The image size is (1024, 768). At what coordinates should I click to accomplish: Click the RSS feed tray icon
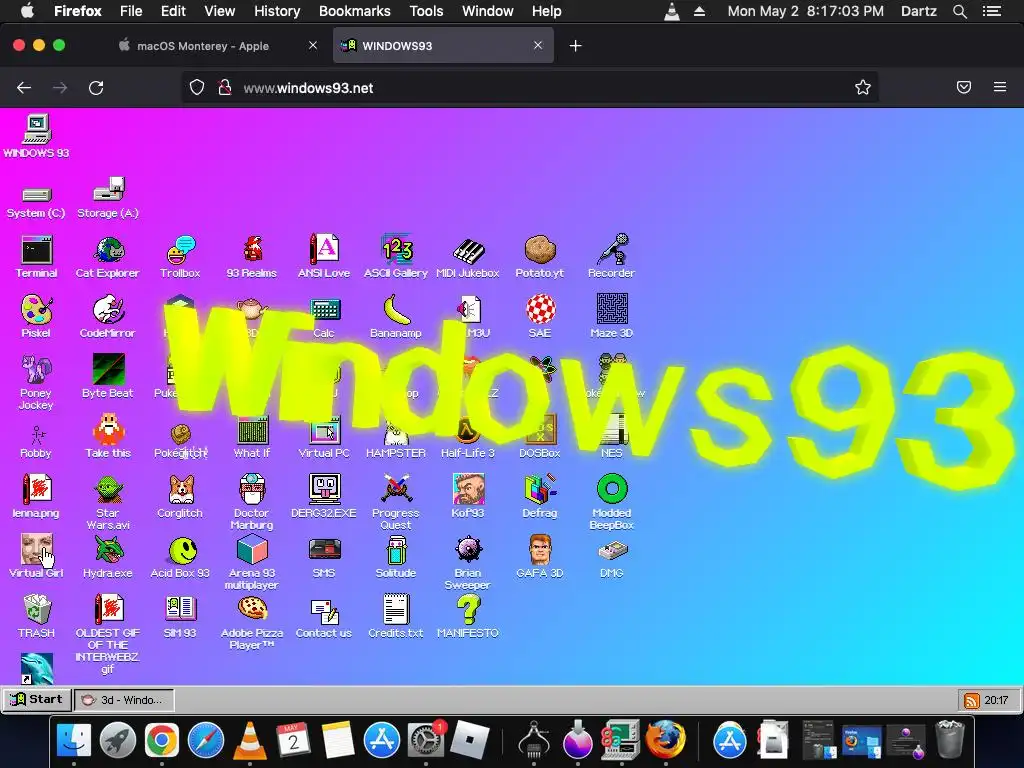pyautogui.click(x=971, y=701)
